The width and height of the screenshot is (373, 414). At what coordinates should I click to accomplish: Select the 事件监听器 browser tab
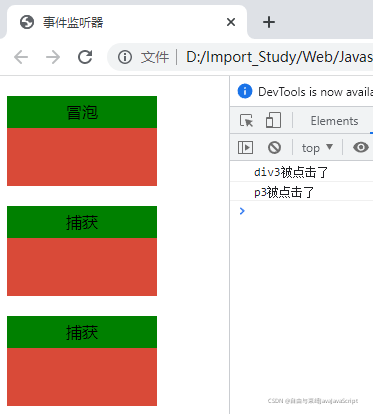point(127,22)
